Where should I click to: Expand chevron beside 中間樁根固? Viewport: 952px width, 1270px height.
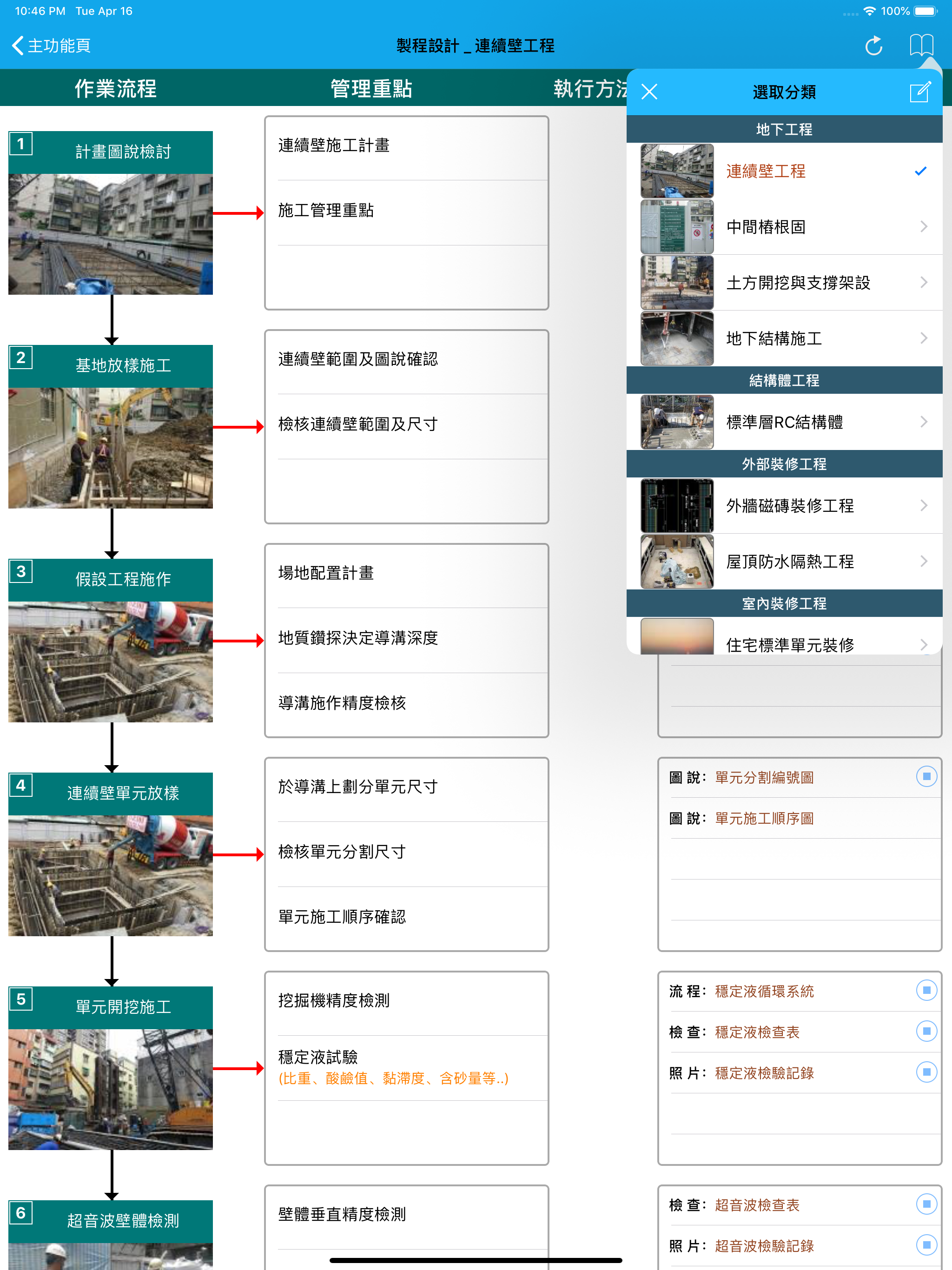(x=923, y=227)
